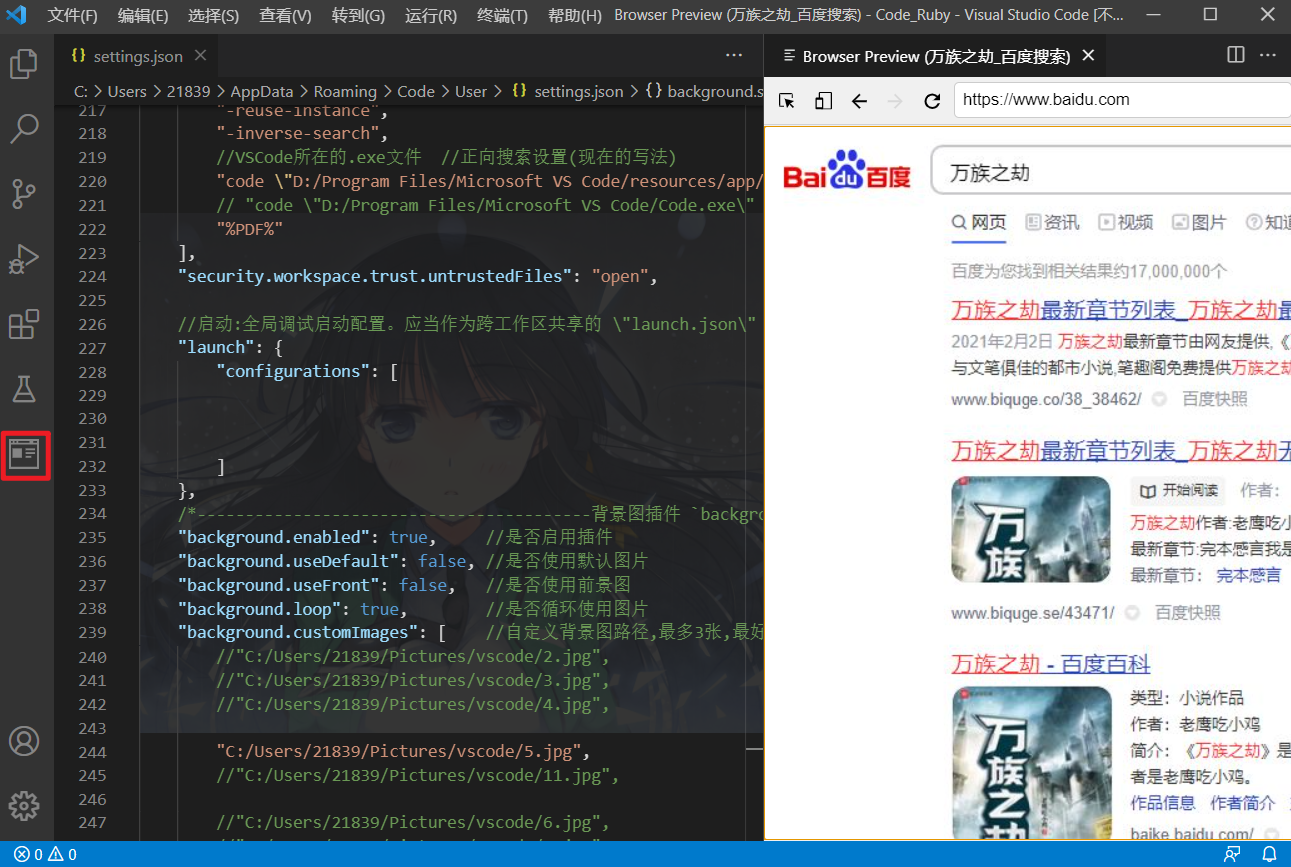This screenshot has height=867, width=1291.
Task: Go back in Browser Preview
Action: 859,100
